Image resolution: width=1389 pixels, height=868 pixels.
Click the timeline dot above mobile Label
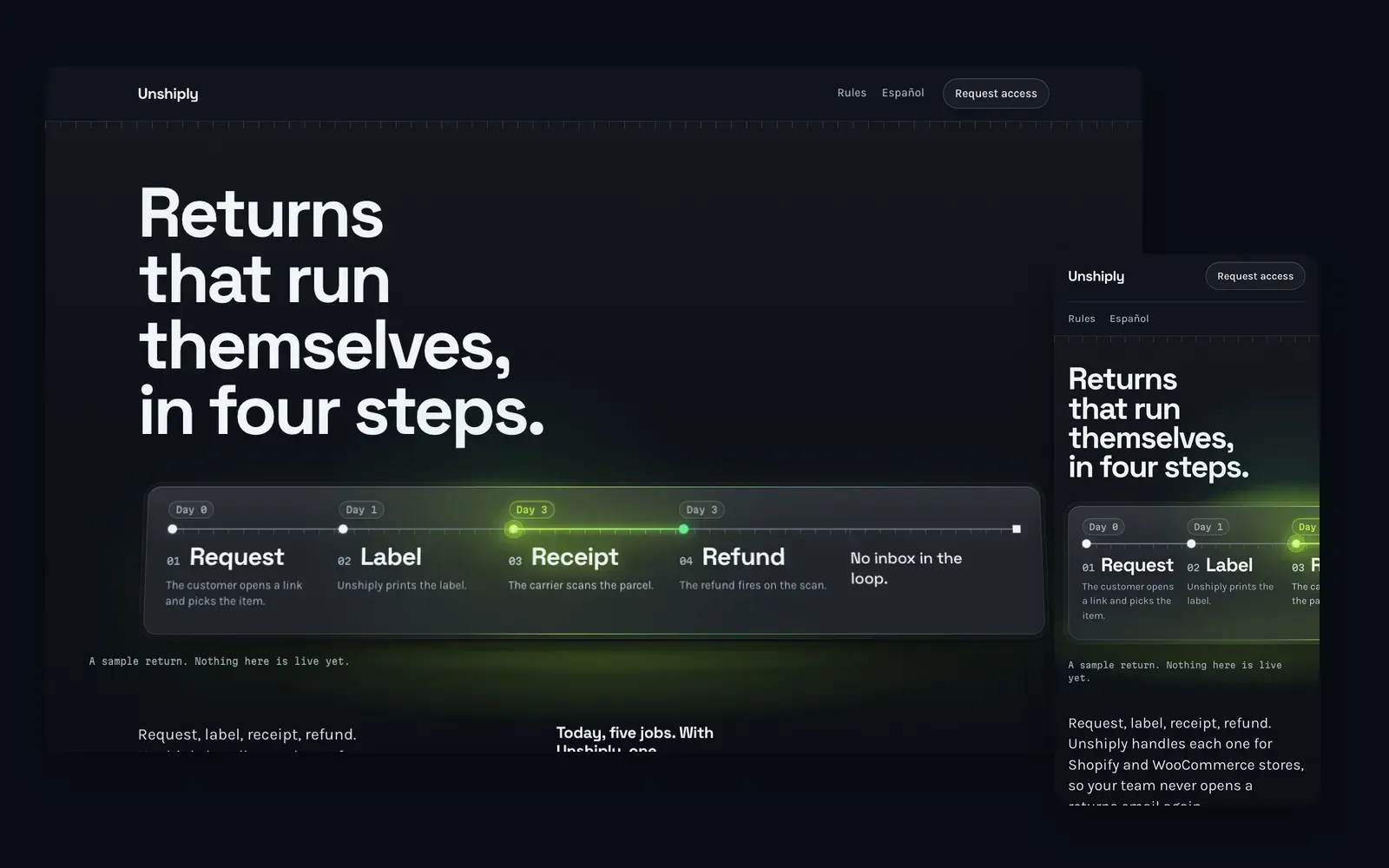coord(1191,543)
